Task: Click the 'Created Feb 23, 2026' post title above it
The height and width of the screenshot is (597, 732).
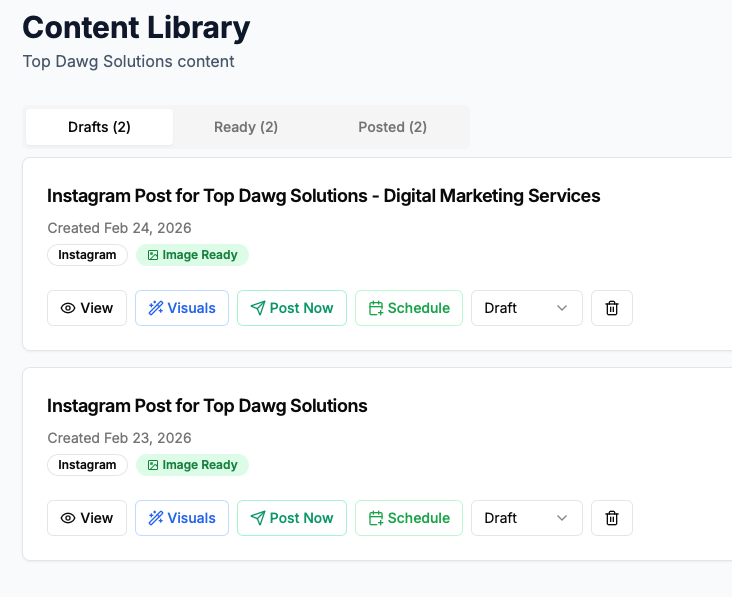Action: pyautogui.click(x=207, y=406)
